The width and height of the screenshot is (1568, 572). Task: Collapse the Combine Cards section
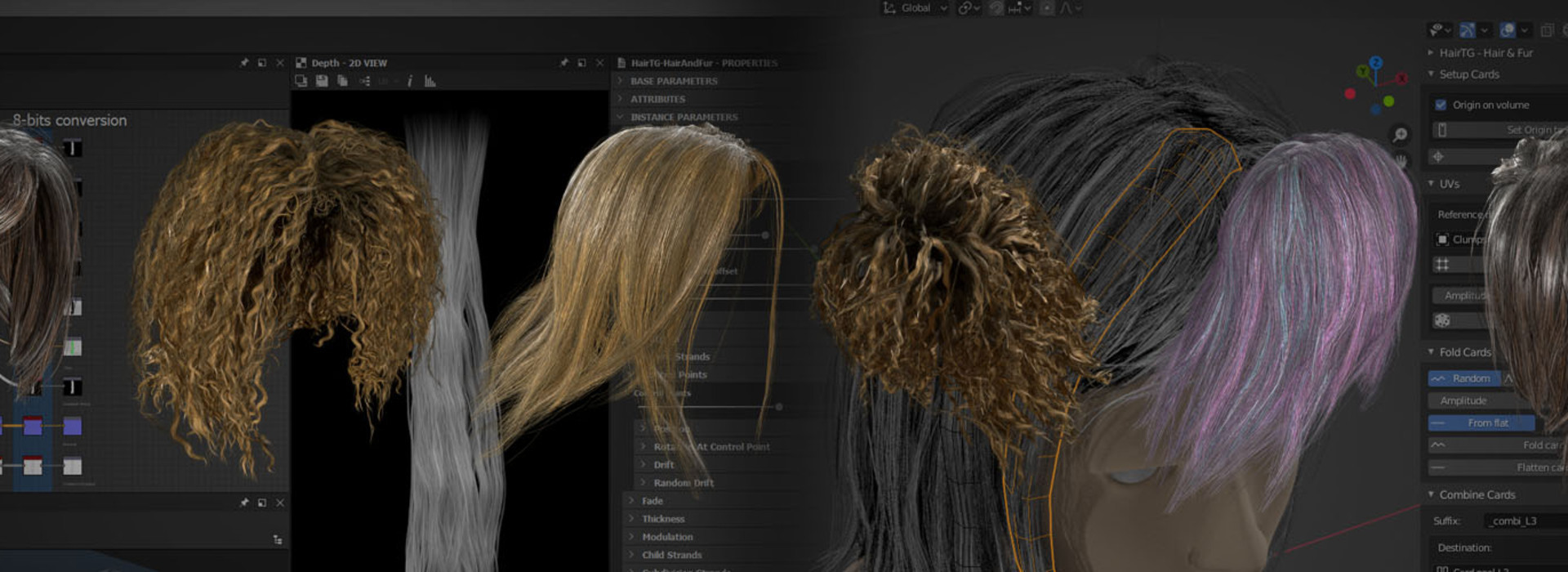[1431, 494]
